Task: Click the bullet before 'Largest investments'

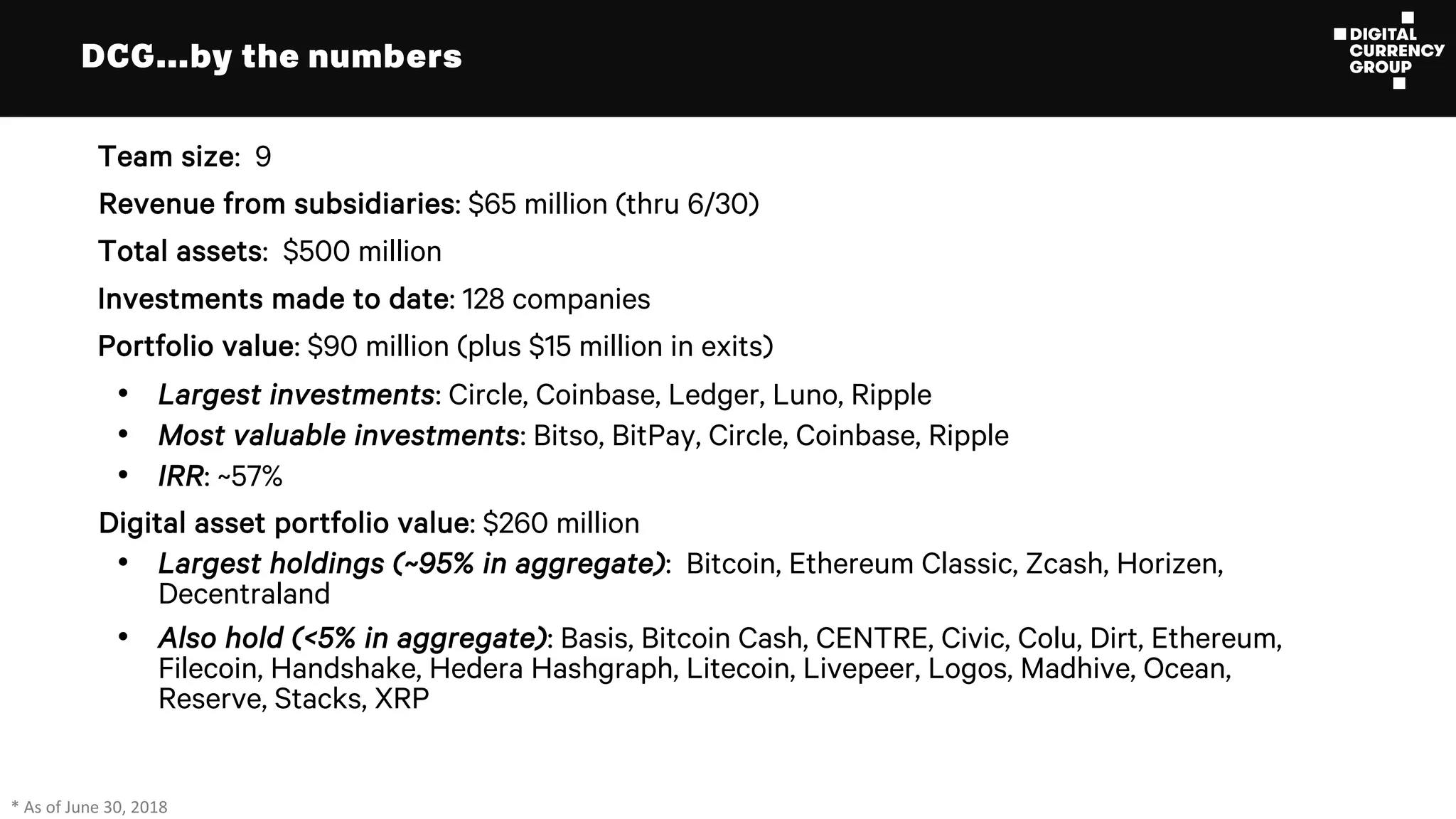Action: pyautogui.click(x=124, y=394)
